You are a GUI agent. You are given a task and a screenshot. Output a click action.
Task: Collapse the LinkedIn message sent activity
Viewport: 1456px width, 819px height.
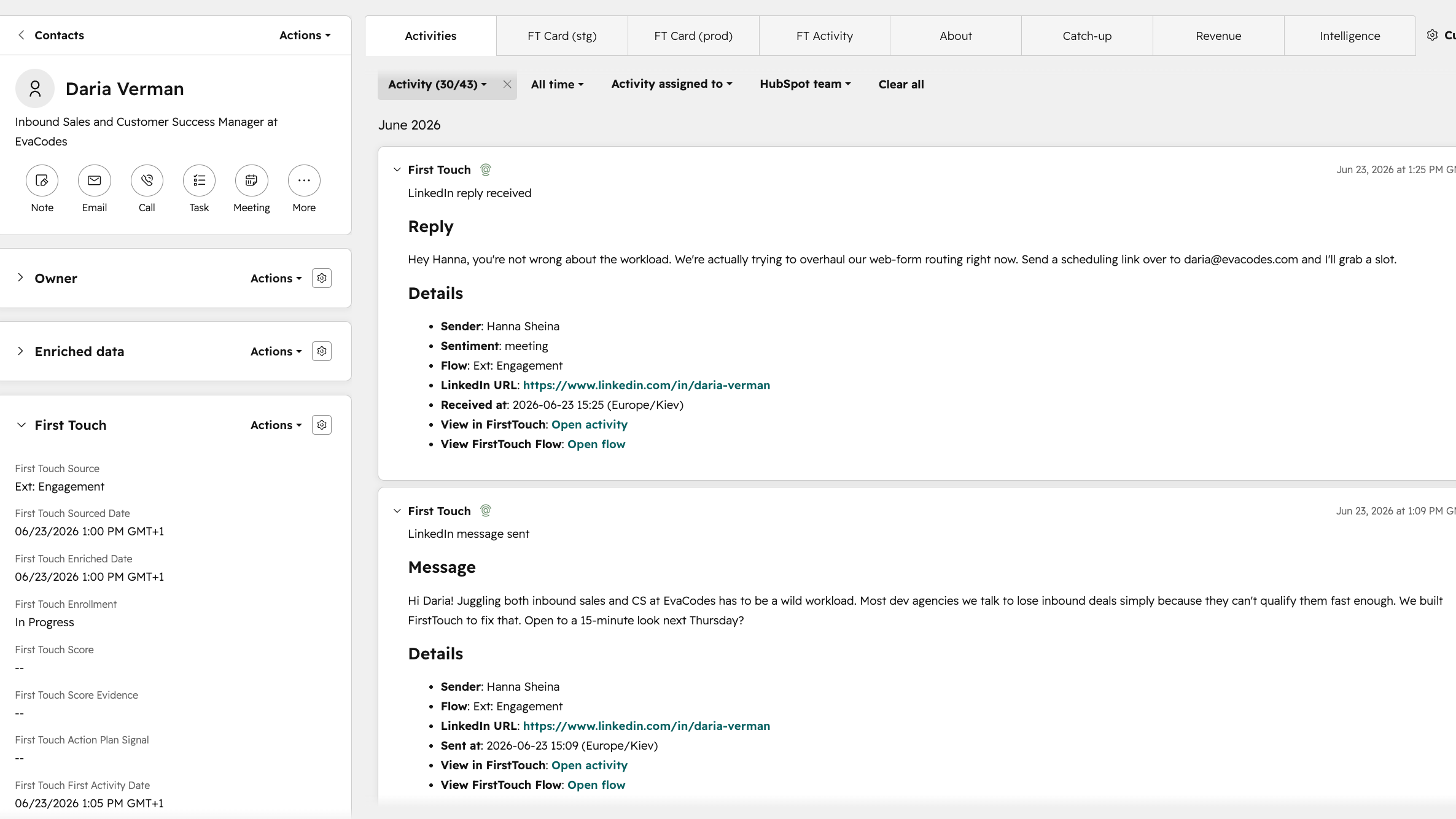coord(397,511)
